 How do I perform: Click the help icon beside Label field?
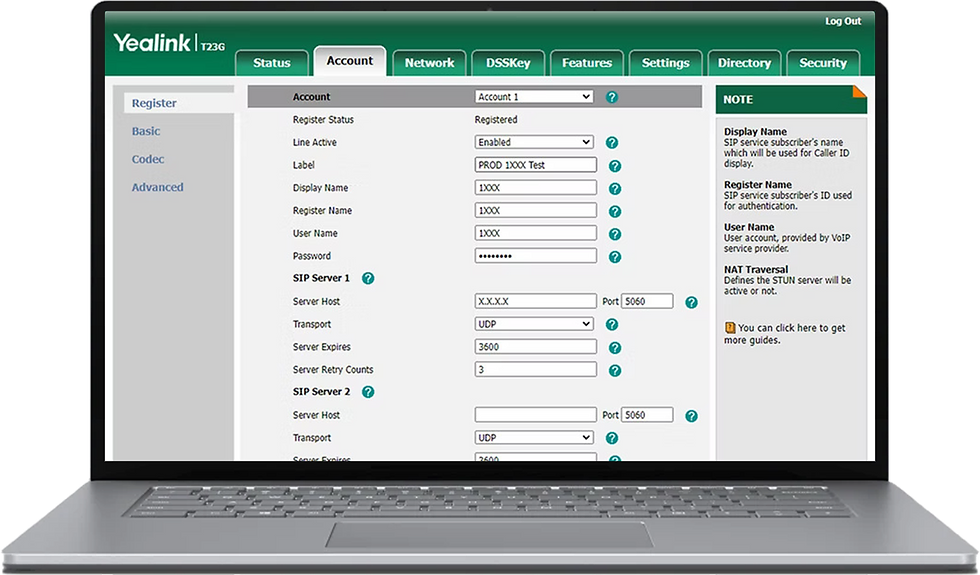[615, 166]
